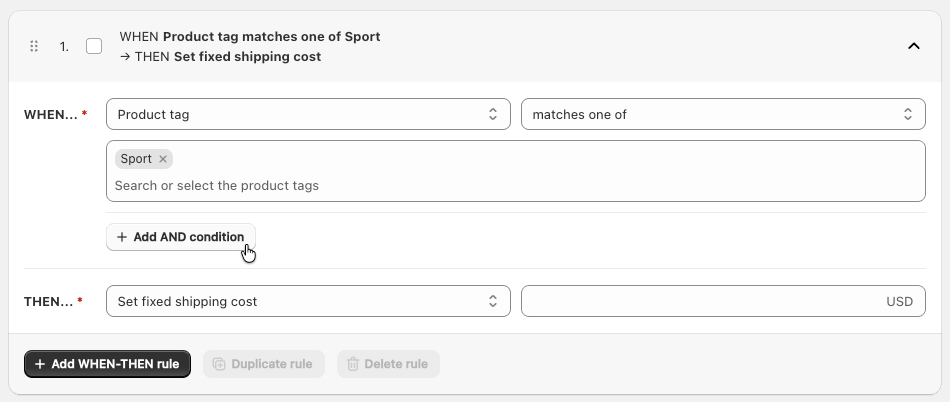Click the 'WHEN…' field label
This screenshot has width=950, height=402.
[x=51, y=114]
